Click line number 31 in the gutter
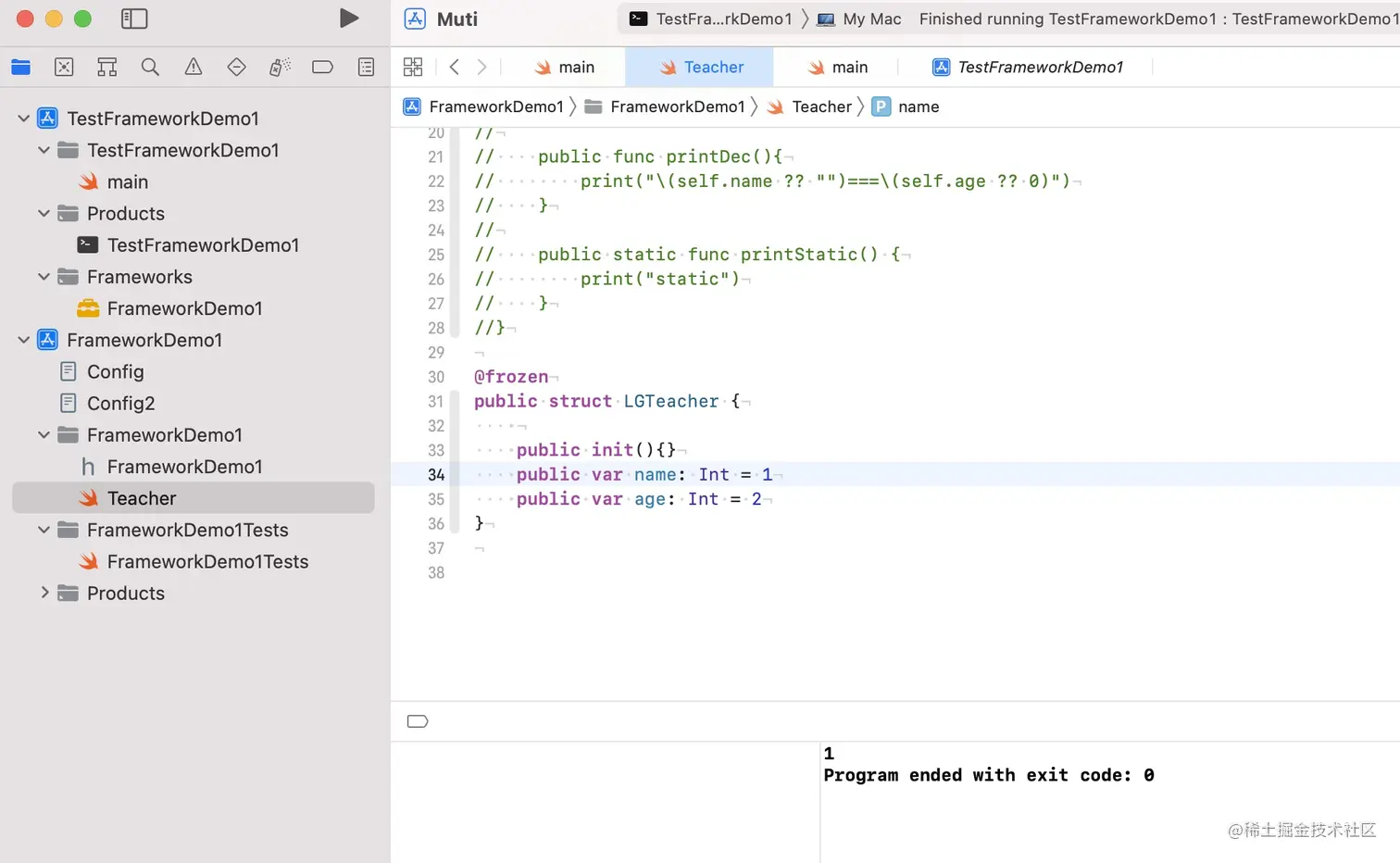The image size is (1400, 863). point(436,401)
